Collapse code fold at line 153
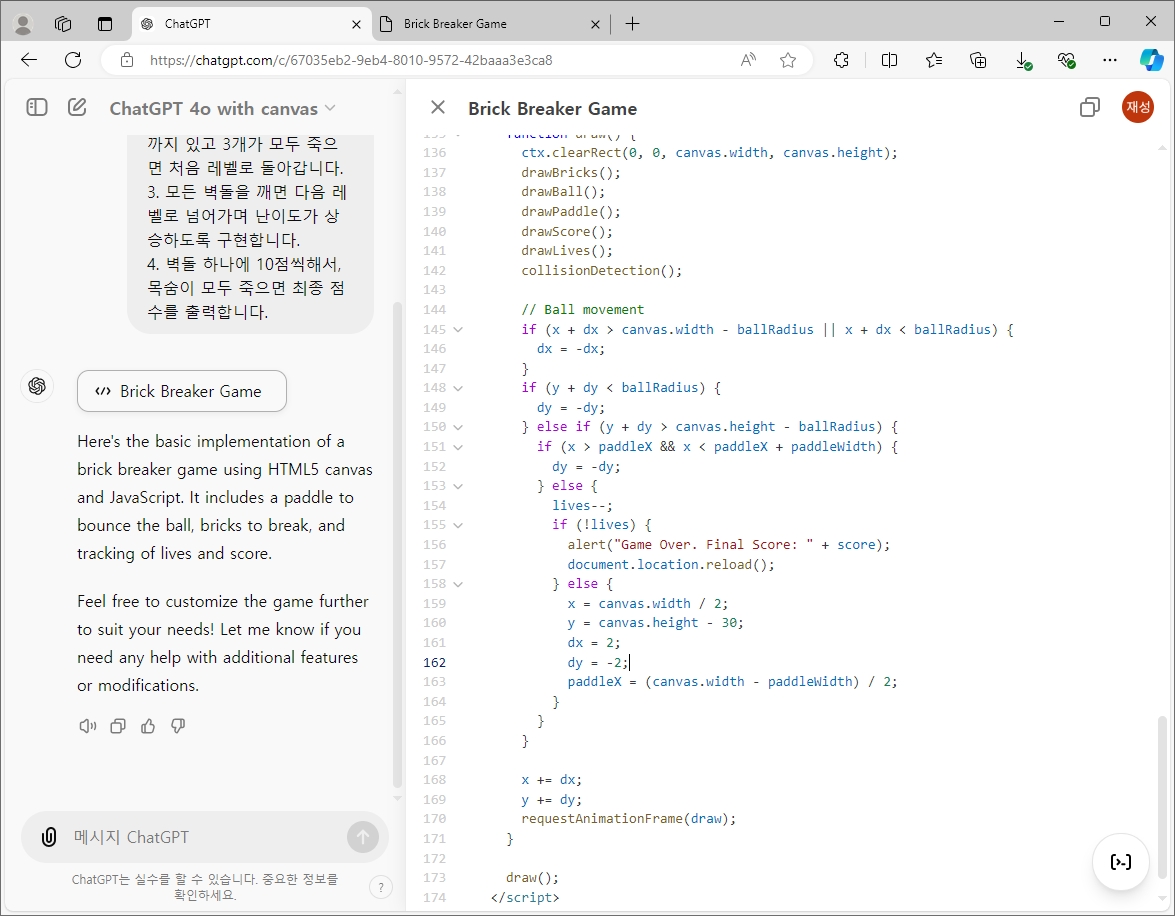 tap(458, 486)
